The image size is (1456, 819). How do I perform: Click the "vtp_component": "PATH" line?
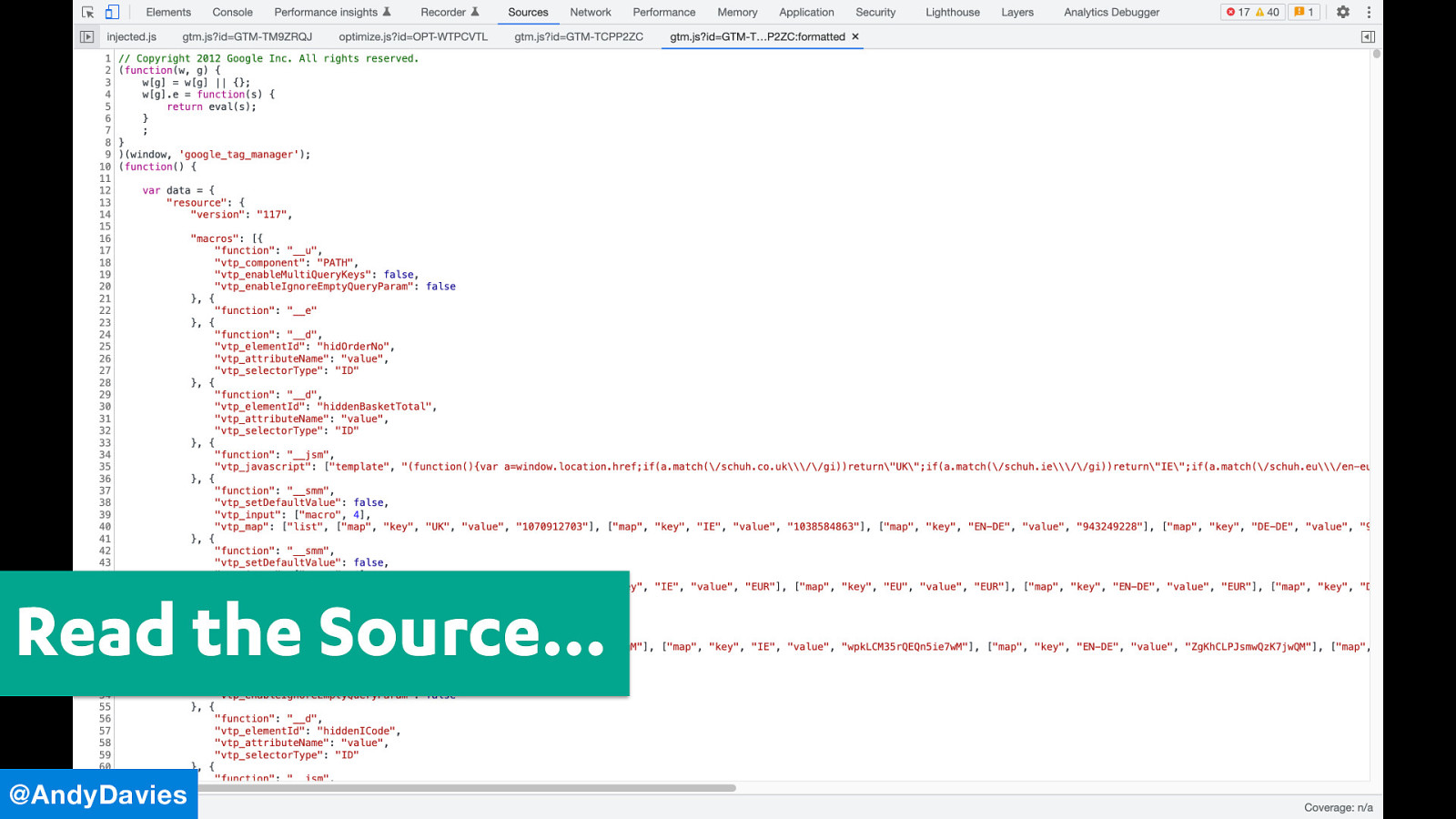(287, 263)
